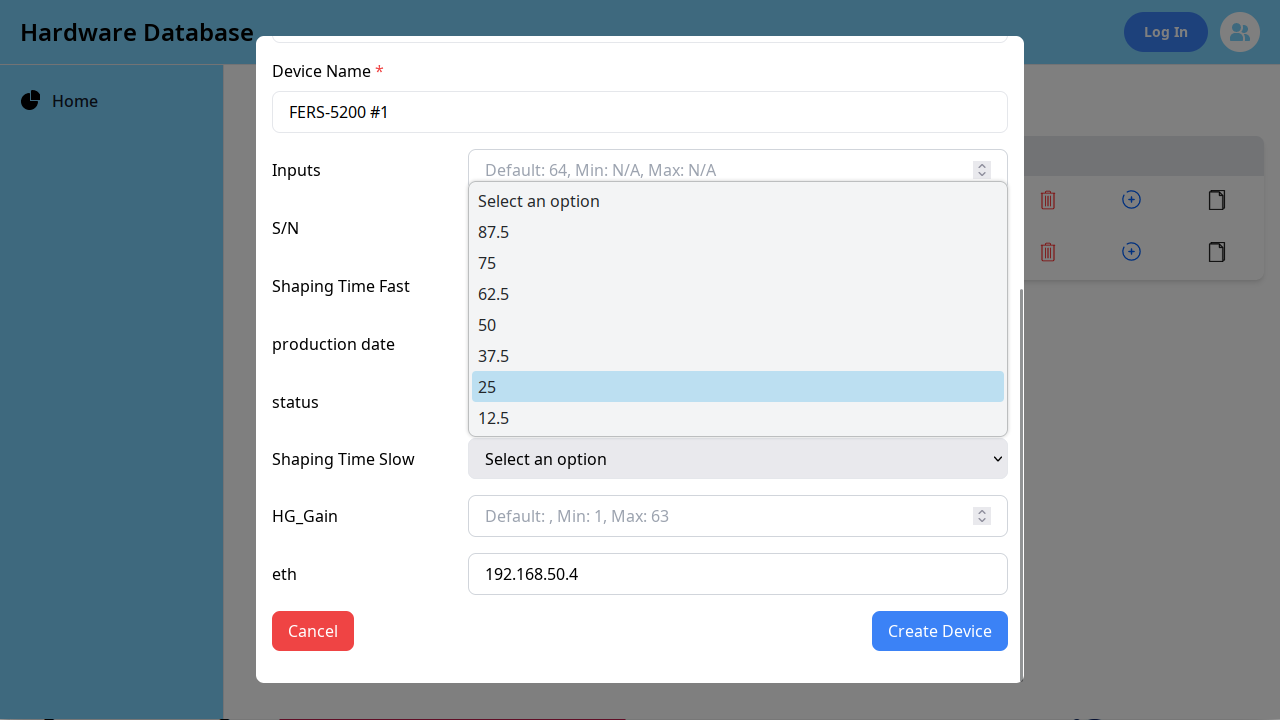
Task: Choose 37.5 from the open list
Action: [738, 356]
